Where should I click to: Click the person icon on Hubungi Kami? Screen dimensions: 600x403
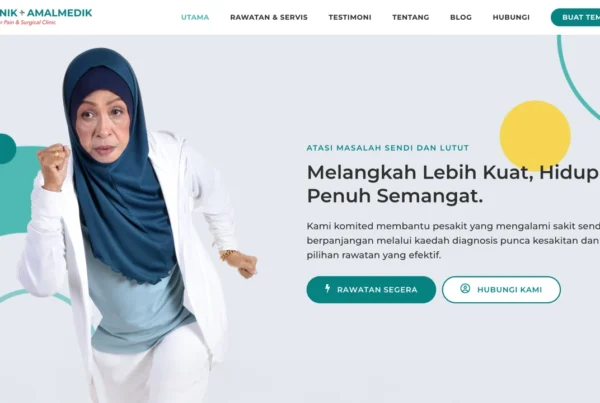(x=465, y=289)
